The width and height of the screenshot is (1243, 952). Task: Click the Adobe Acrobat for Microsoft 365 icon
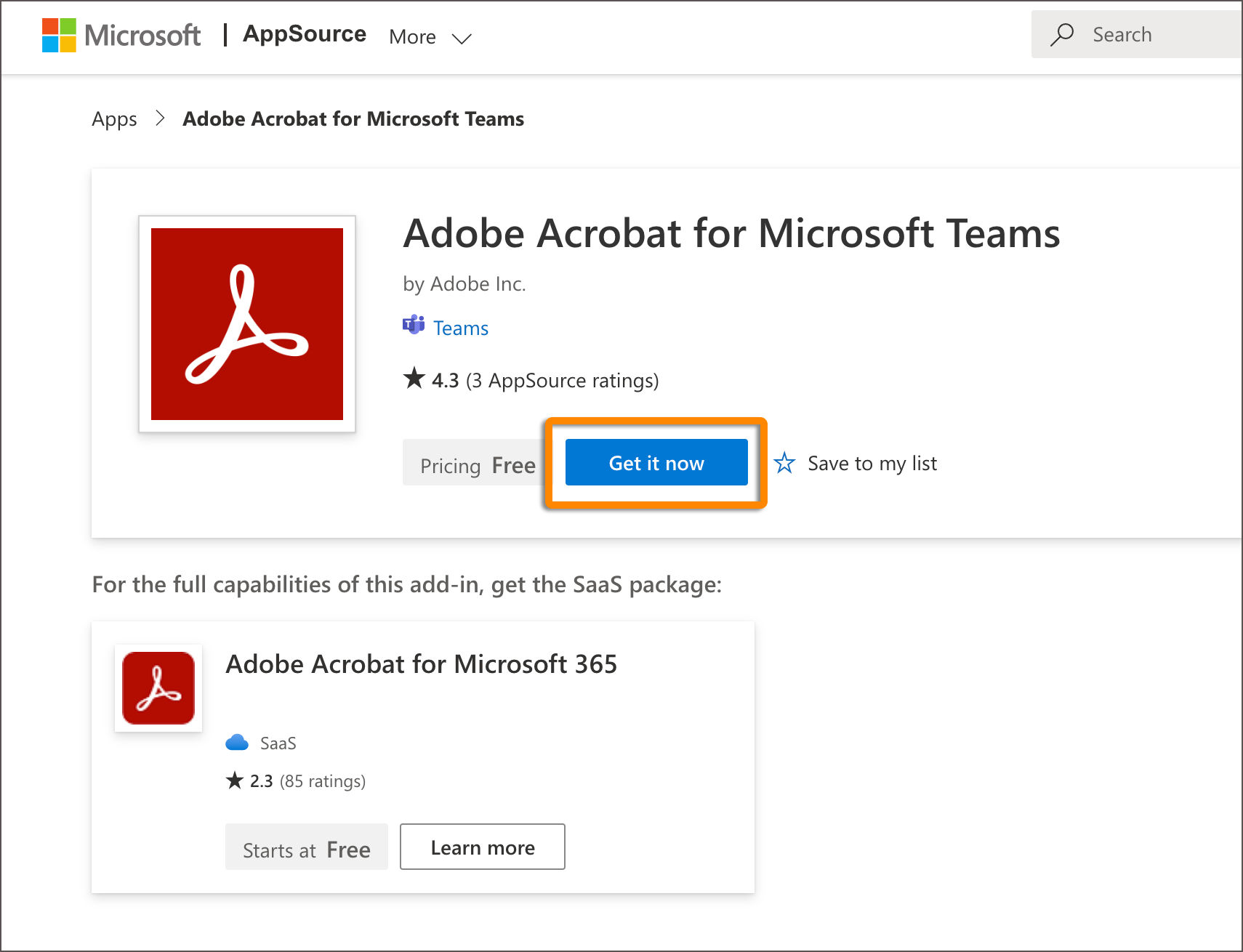(x=158, y=687)
